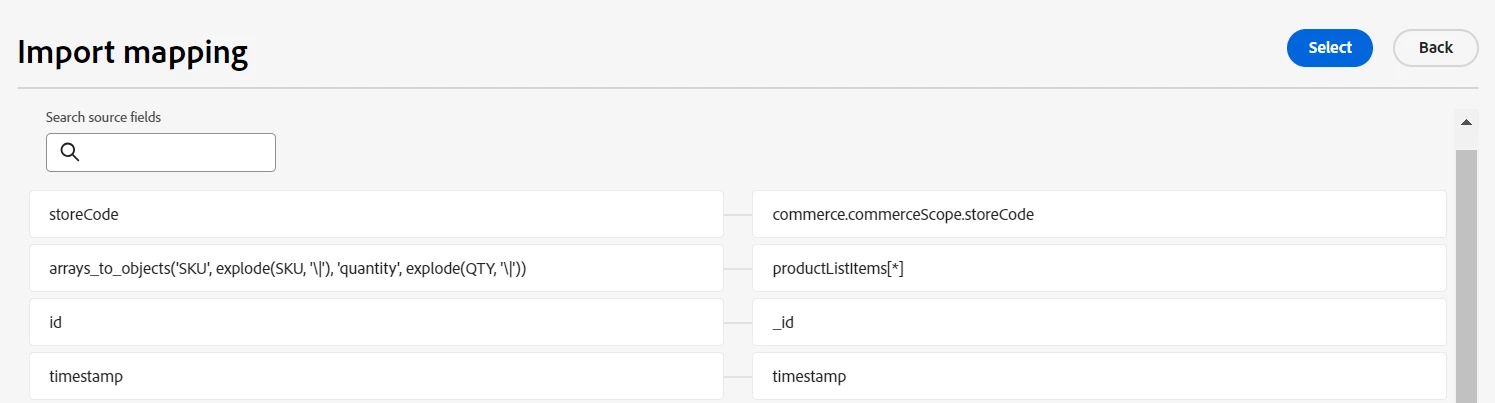The width and height of the screenshot is (1495, 403).
Task: Click the vertical scrollbar thumb
Action: (1466, 270)
